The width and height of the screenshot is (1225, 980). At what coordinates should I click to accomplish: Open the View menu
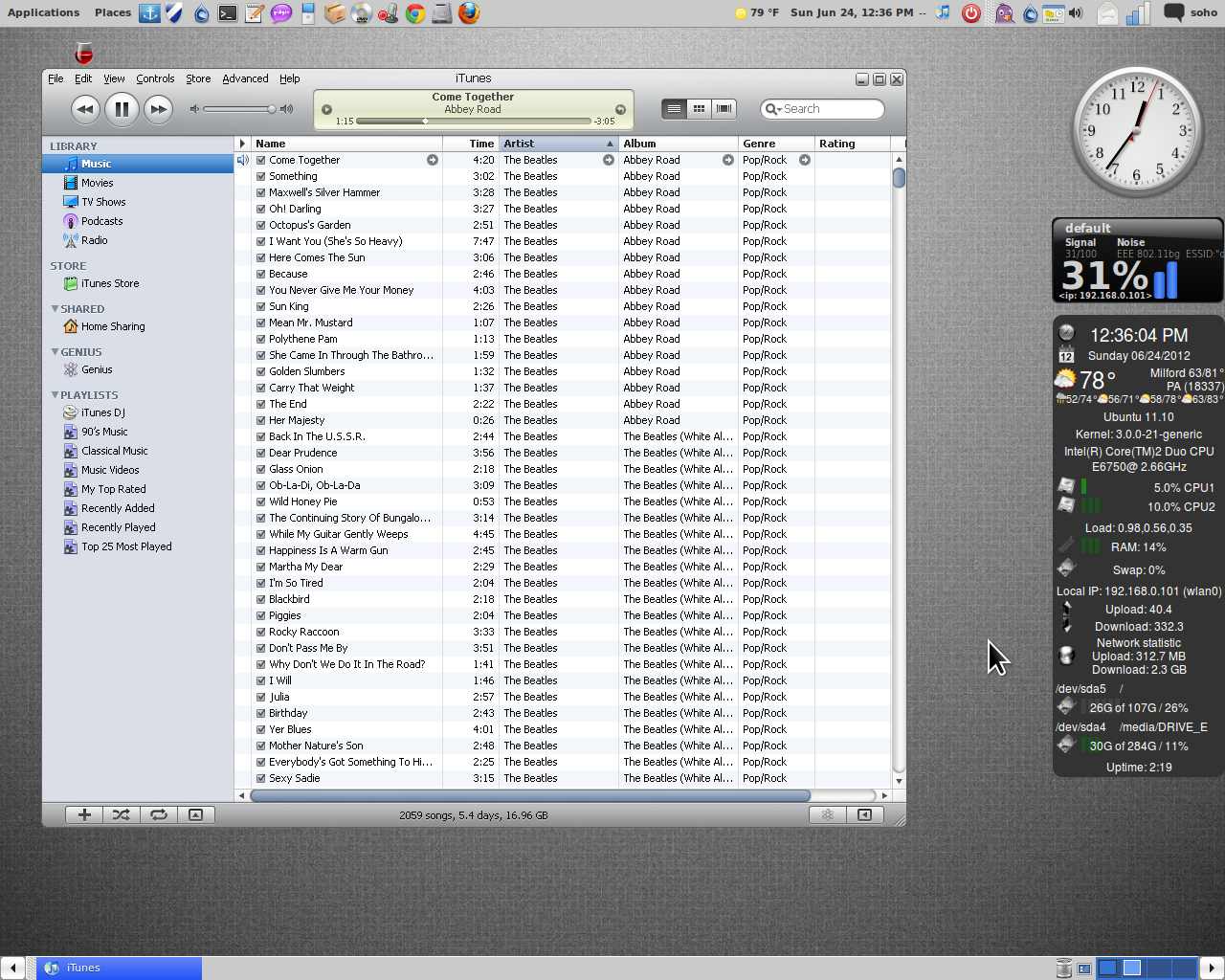pos(114,78)
